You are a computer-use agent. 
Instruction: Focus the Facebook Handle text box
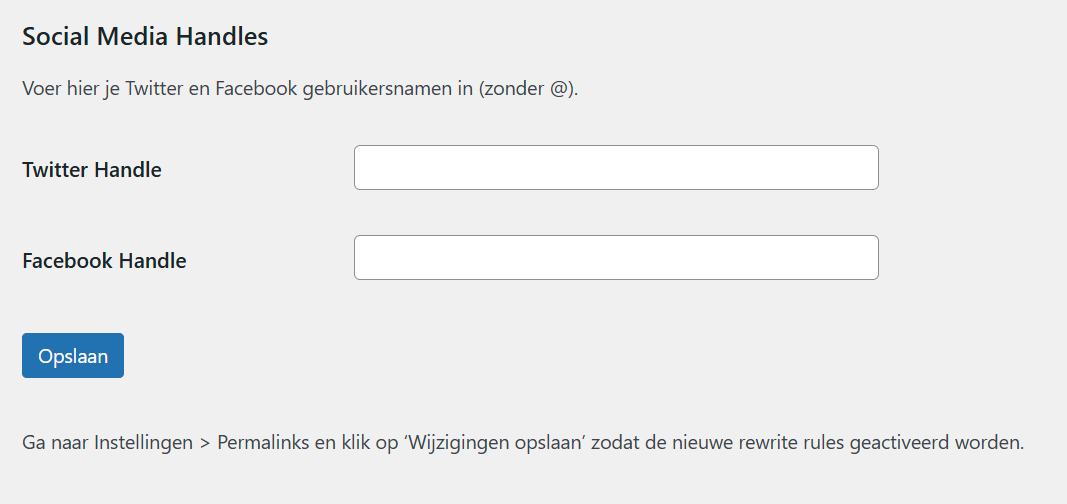click(x=616, y=258)
